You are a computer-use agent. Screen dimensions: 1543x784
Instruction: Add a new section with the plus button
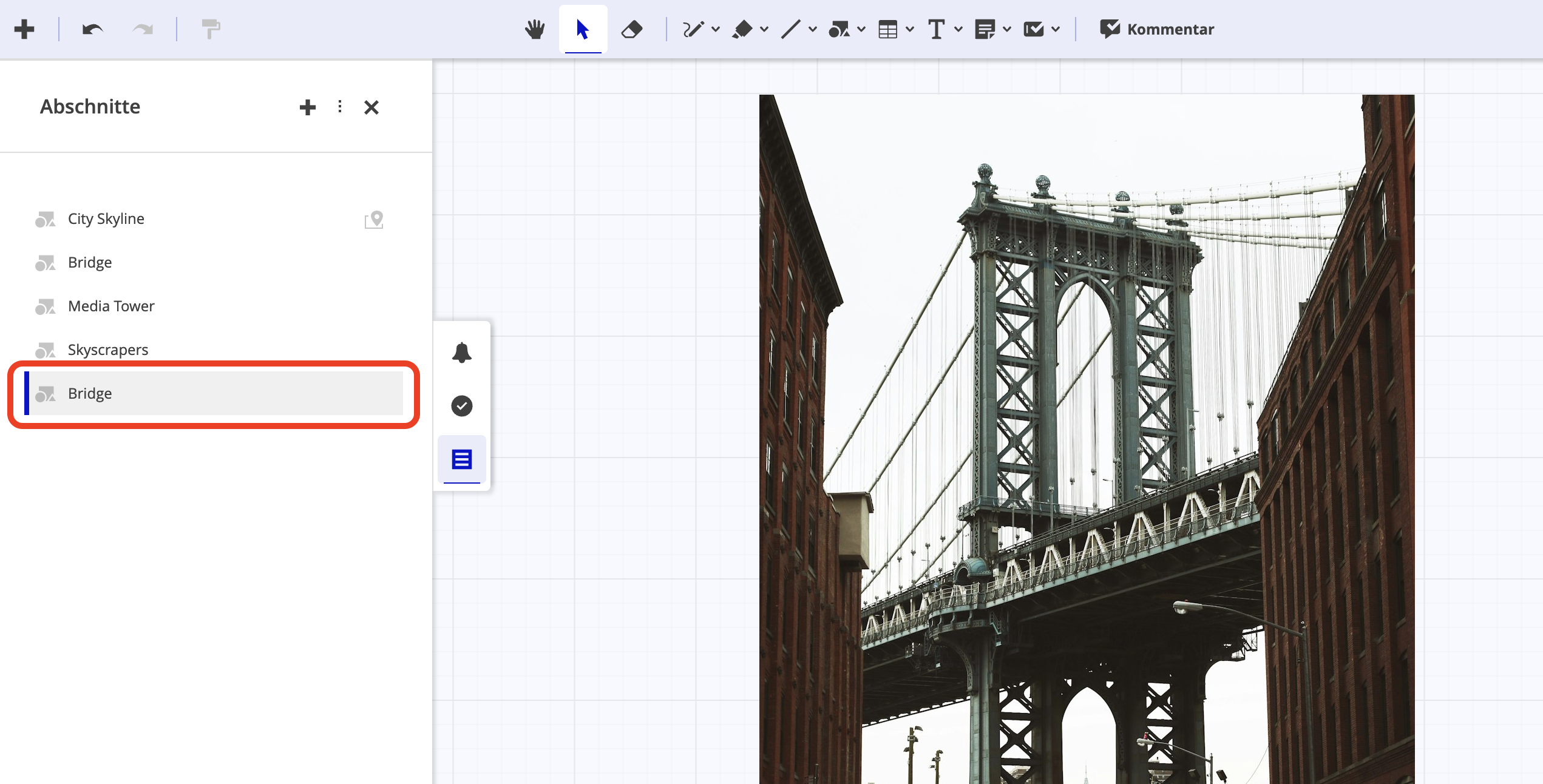coord(308,107)
